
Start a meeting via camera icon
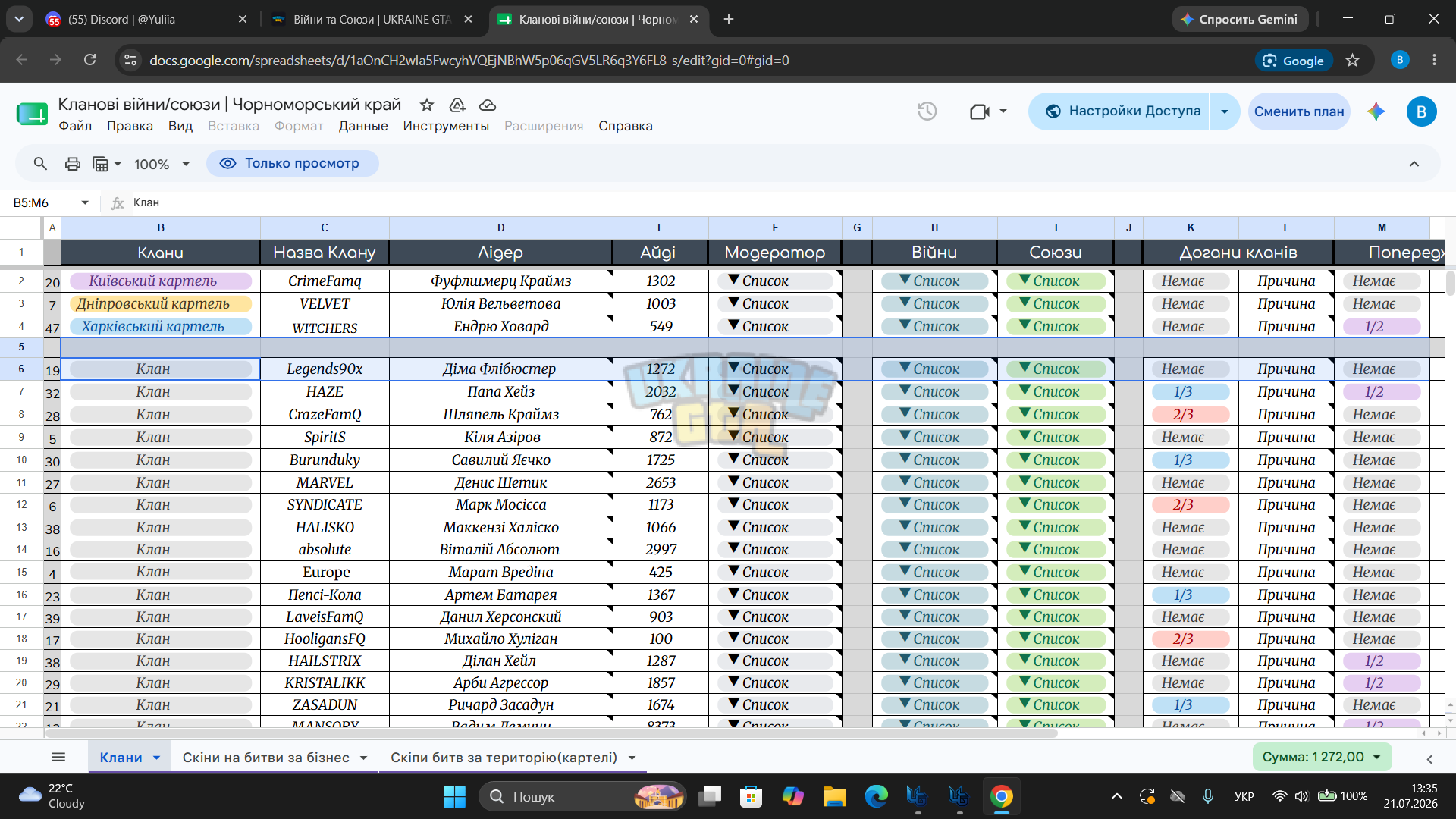point(980,111)
